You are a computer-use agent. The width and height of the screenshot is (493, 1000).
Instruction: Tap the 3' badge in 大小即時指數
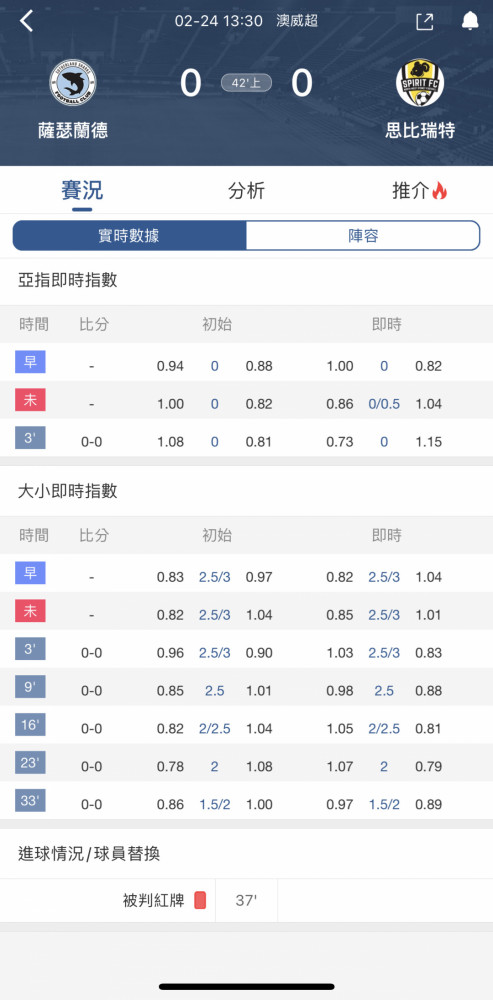click(x=30, y=649)
